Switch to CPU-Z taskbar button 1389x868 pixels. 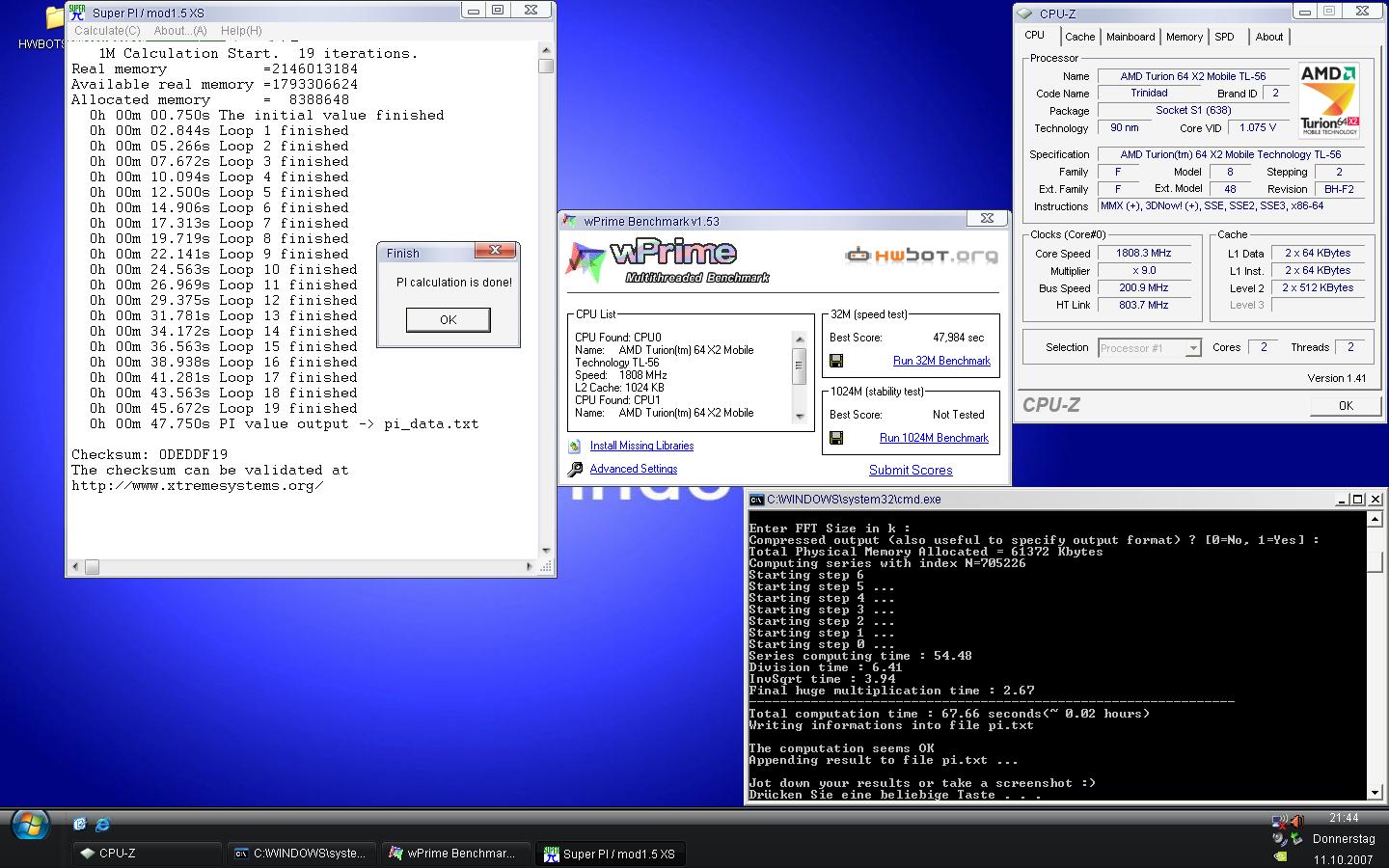tap(148, 854)
